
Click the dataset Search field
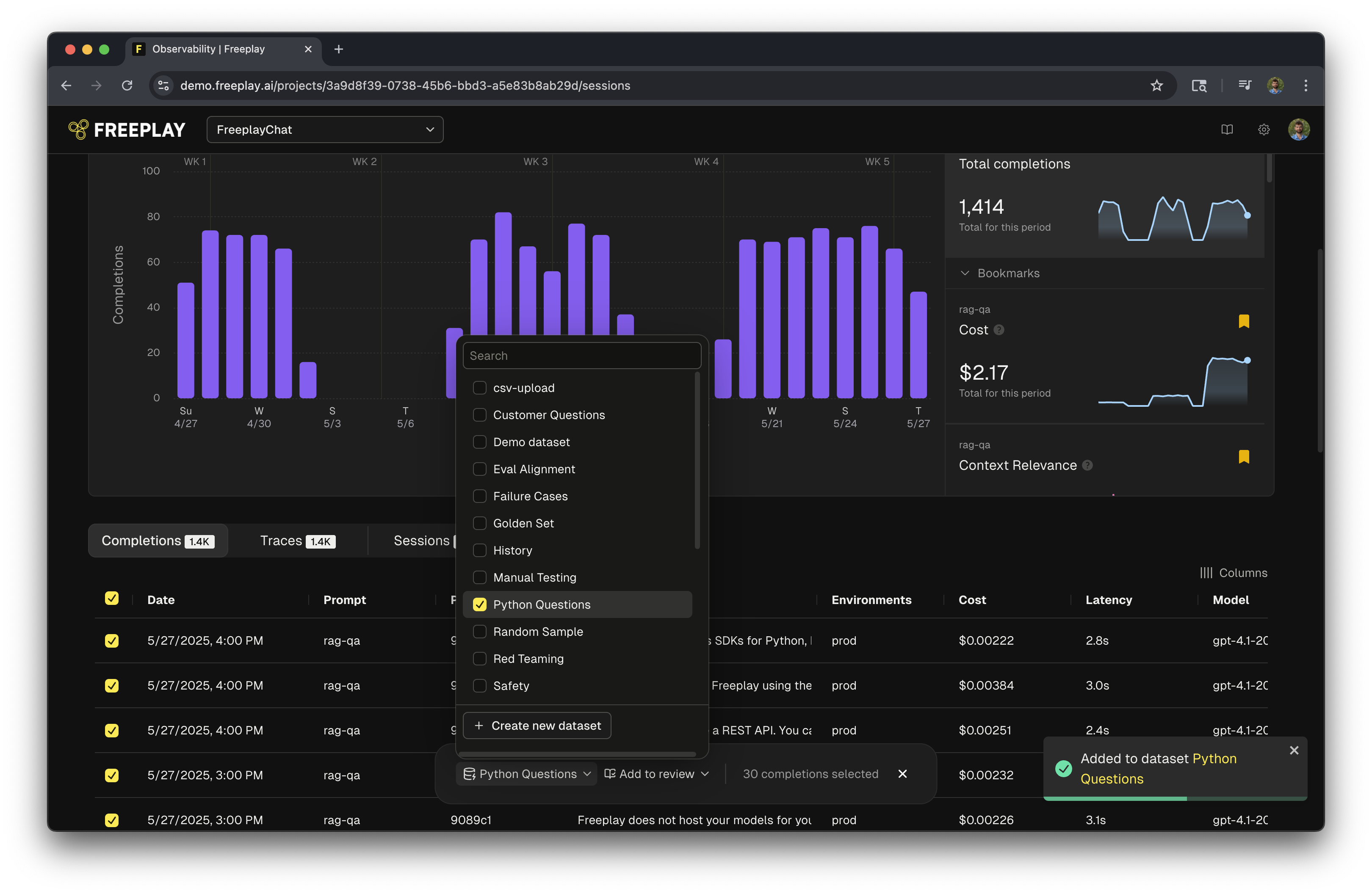581,356
